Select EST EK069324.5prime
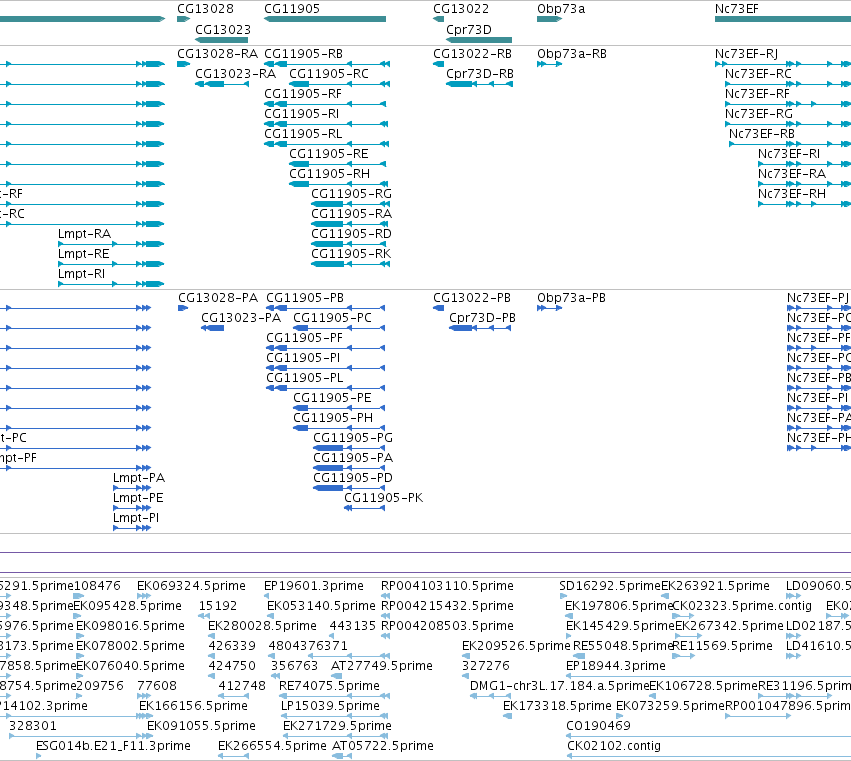Viewport: 851px width, 761px height. [x=191, y=586]
